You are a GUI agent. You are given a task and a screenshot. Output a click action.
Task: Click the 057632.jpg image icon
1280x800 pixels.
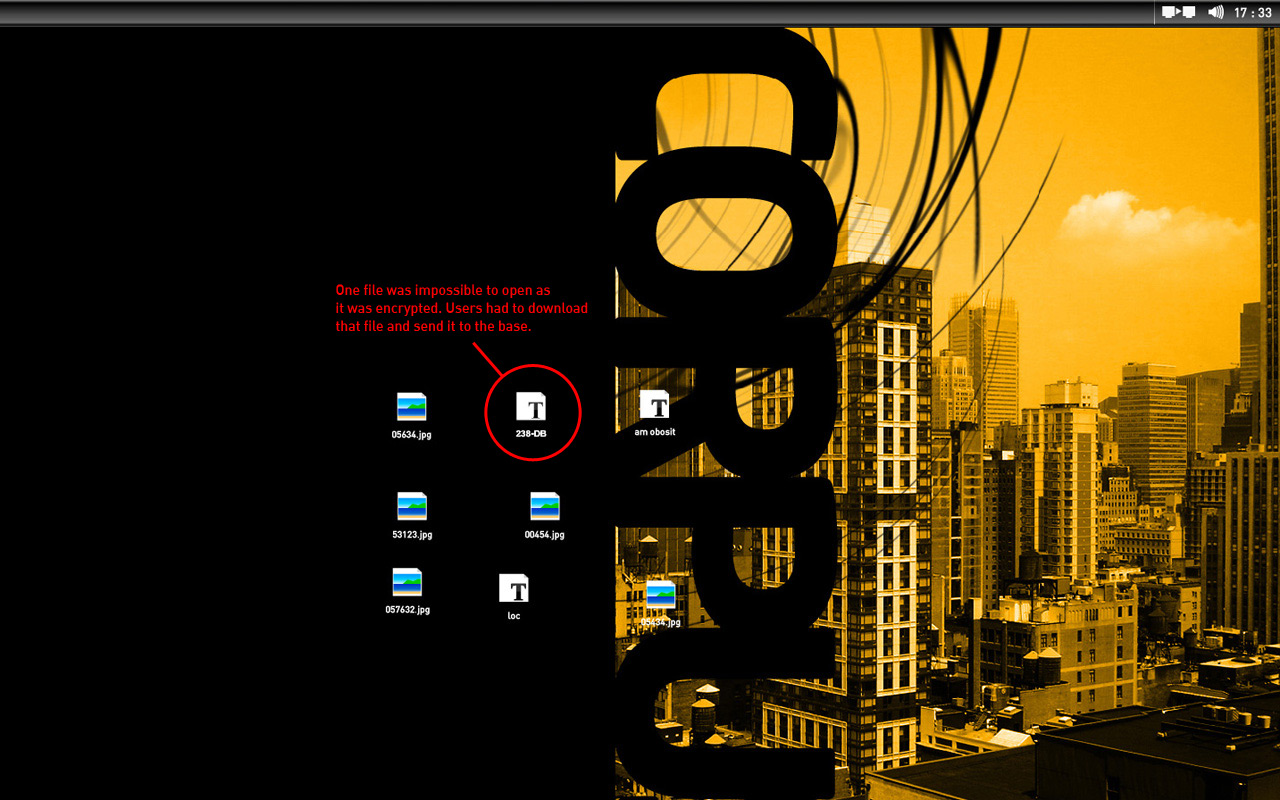[x=407, y=582]
